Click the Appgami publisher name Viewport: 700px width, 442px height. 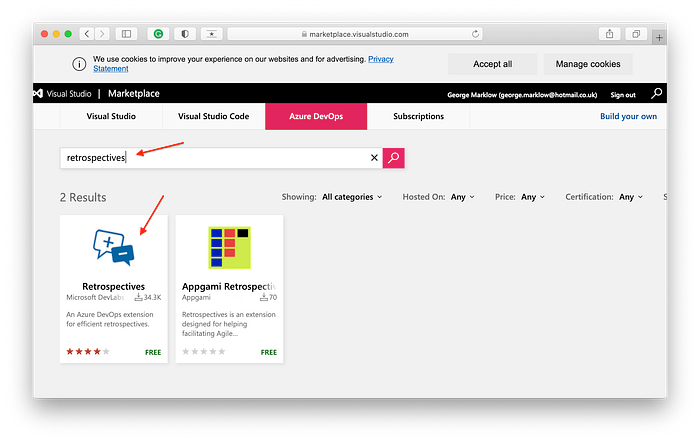[196, 297]
